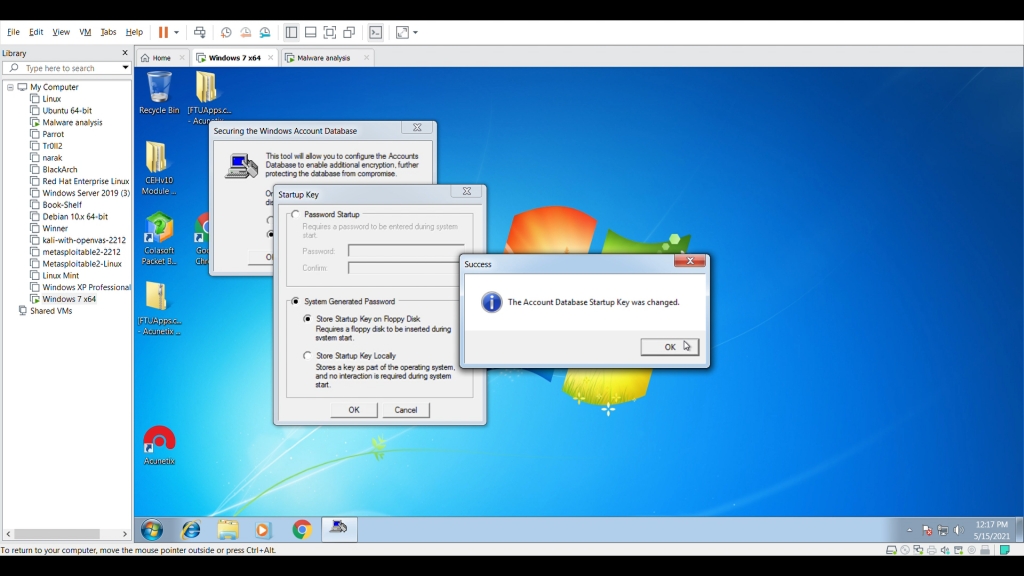Open the Recycle Bin desktop icon
1024x576 pixels.
(159, 93)
